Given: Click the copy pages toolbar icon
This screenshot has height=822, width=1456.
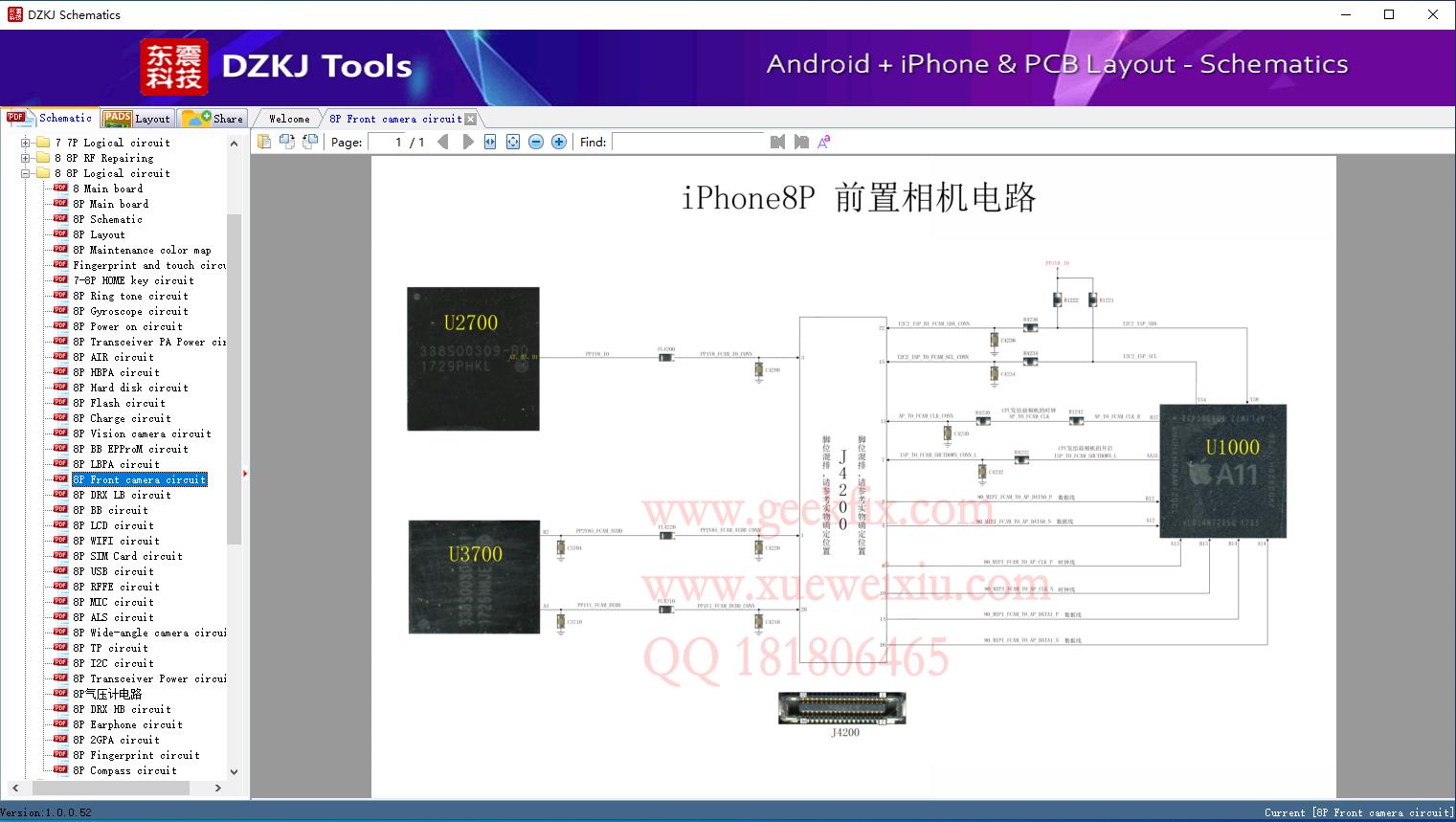Looking at the screenshot, I should [x=263, y=142].
